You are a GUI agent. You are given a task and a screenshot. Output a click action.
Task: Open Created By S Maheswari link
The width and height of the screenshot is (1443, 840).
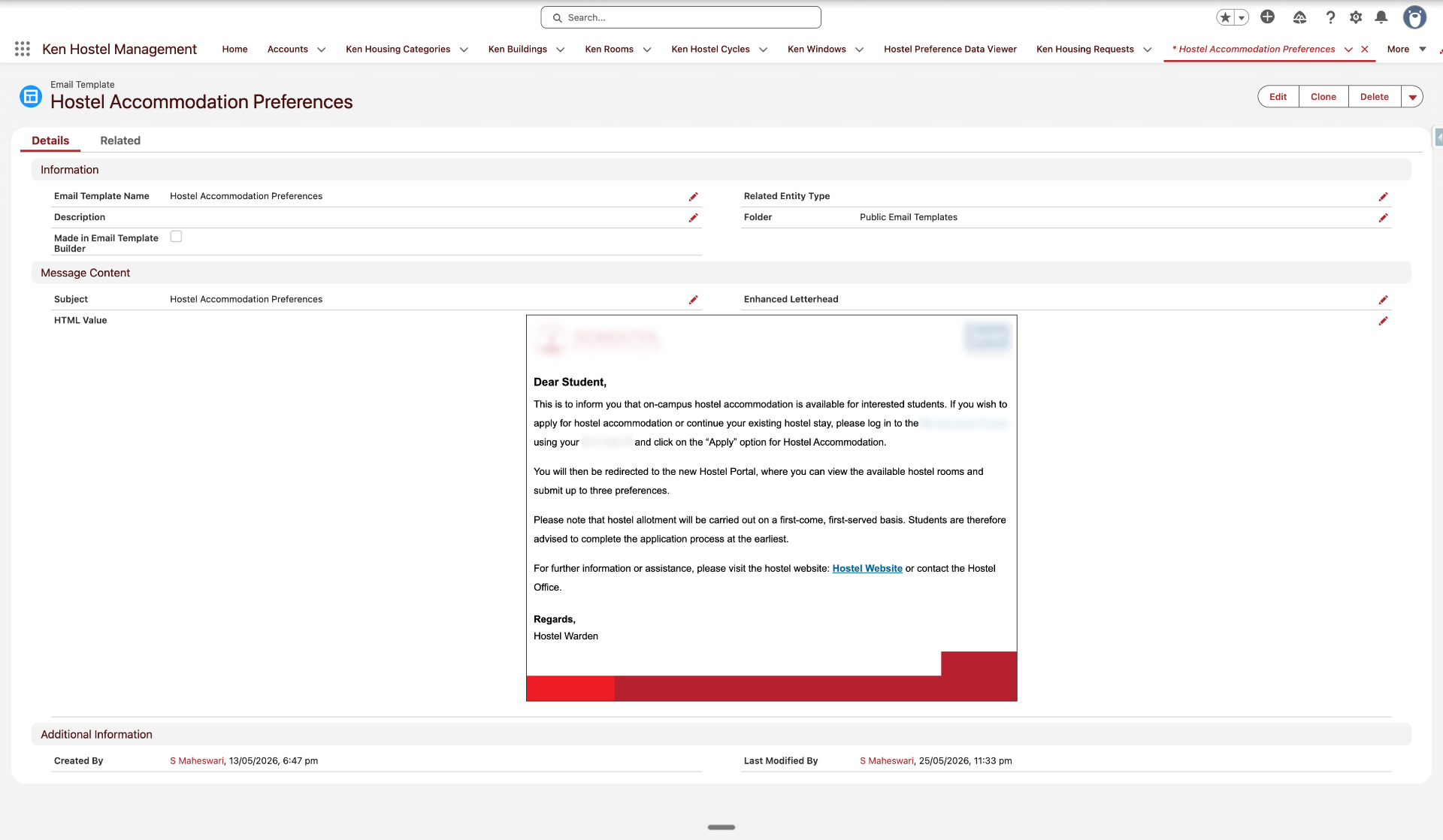click(196, 761)
